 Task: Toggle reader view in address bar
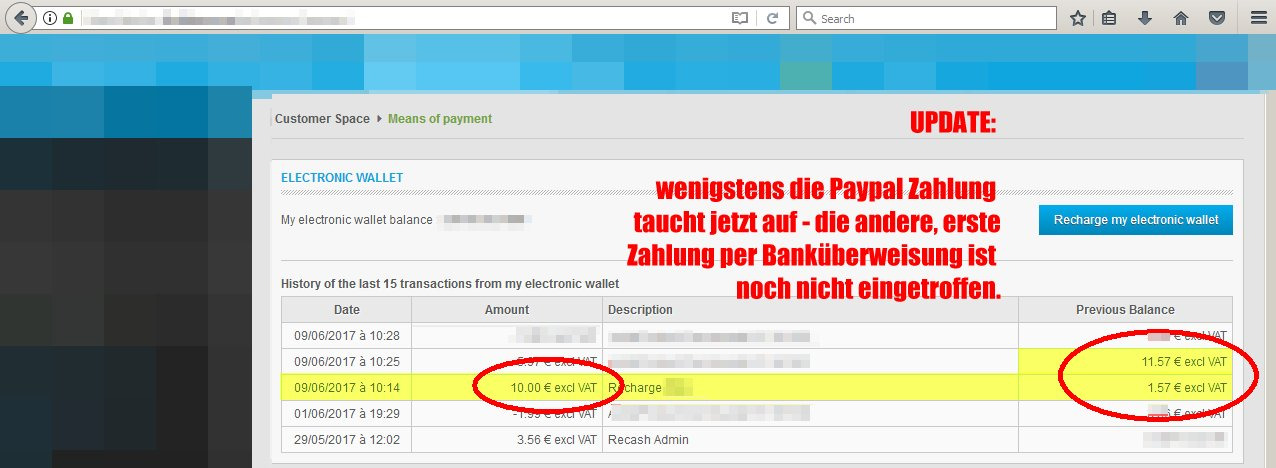[x=739, y=18]
